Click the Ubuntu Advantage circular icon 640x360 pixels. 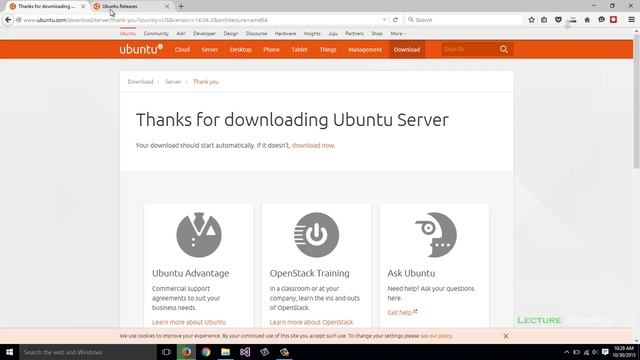pyautogui.click(x=199, y=235)
